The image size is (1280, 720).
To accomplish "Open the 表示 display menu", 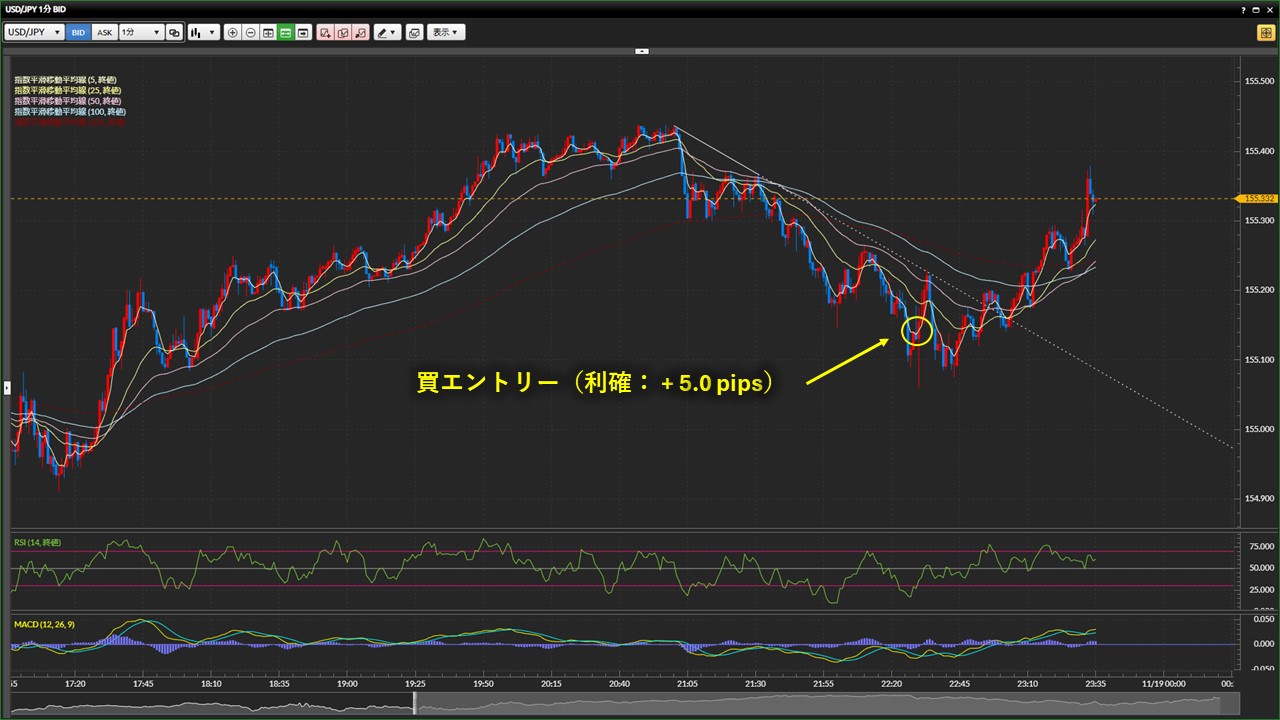I will coord(446,32).
